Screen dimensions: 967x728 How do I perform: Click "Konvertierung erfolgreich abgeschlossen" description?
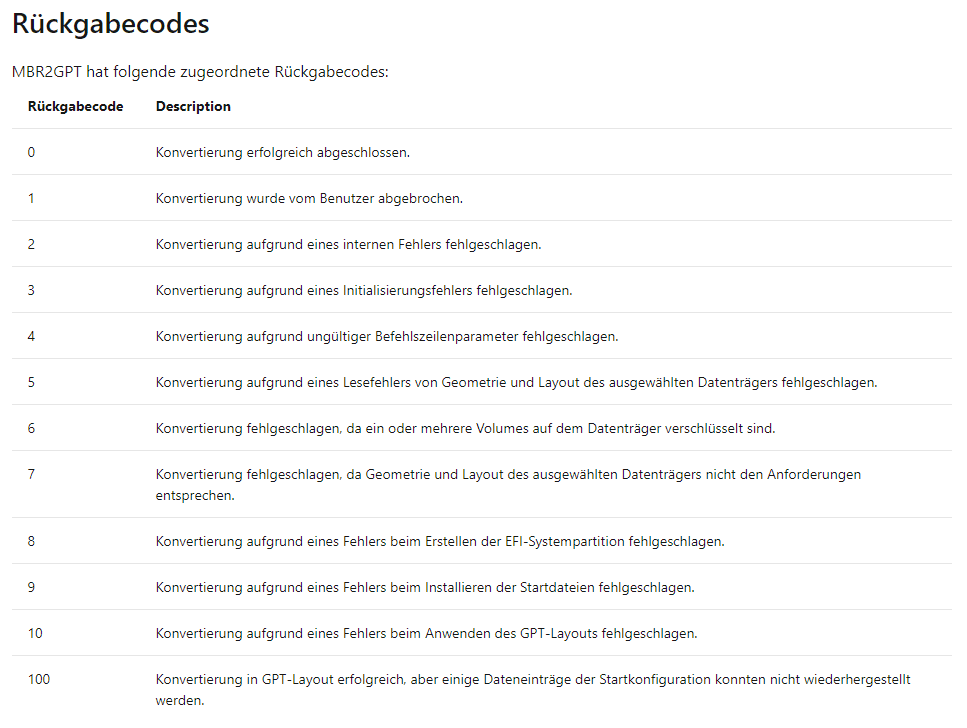[x=283, y=152]
